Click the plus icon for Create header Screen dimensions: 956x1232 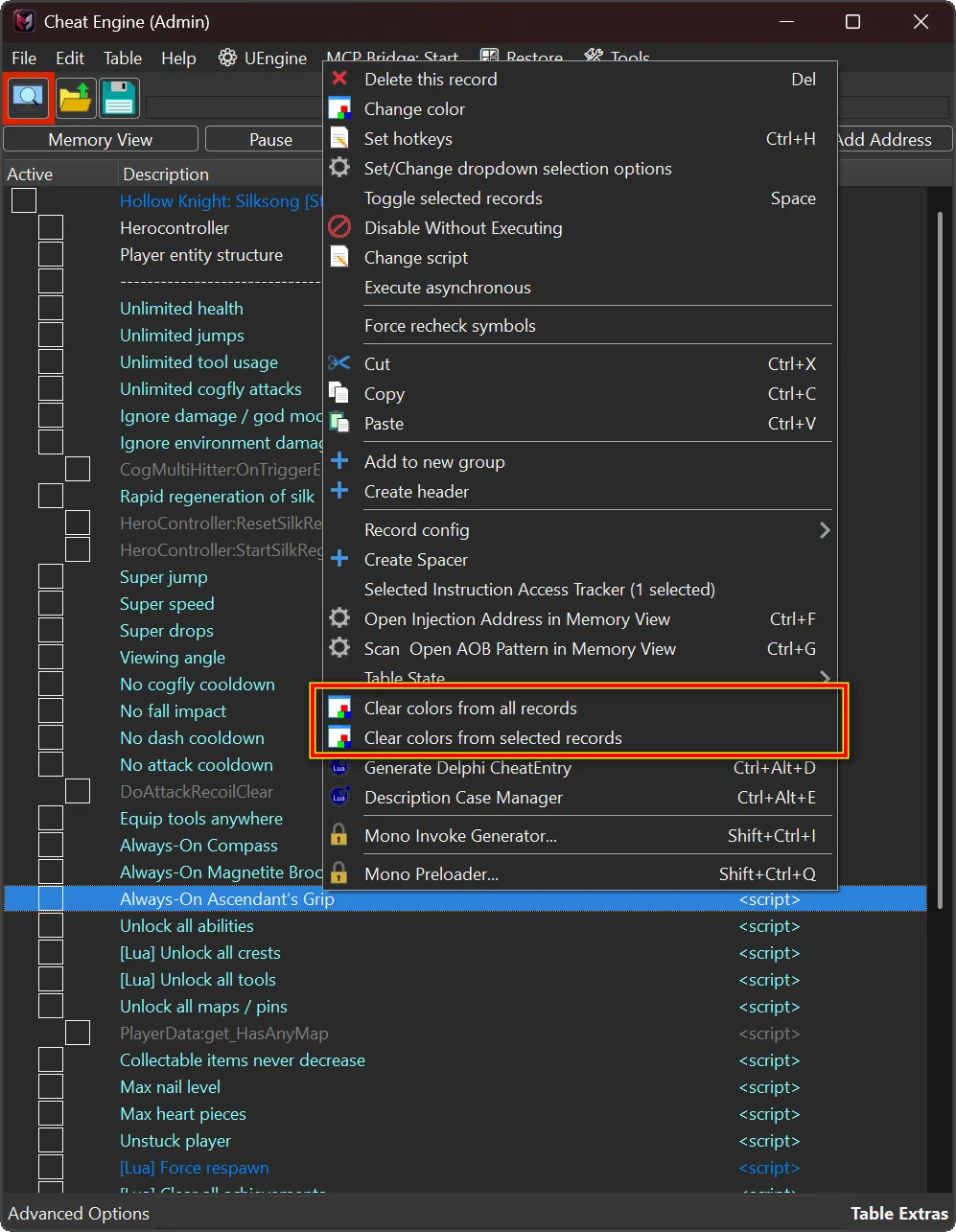click(x=339, y=491)
